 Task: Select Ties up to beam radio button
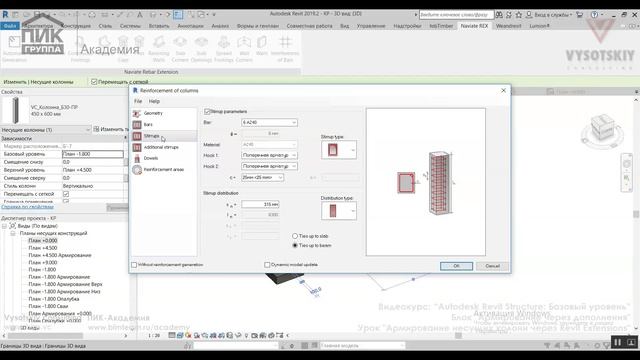(x=295, y=245)
